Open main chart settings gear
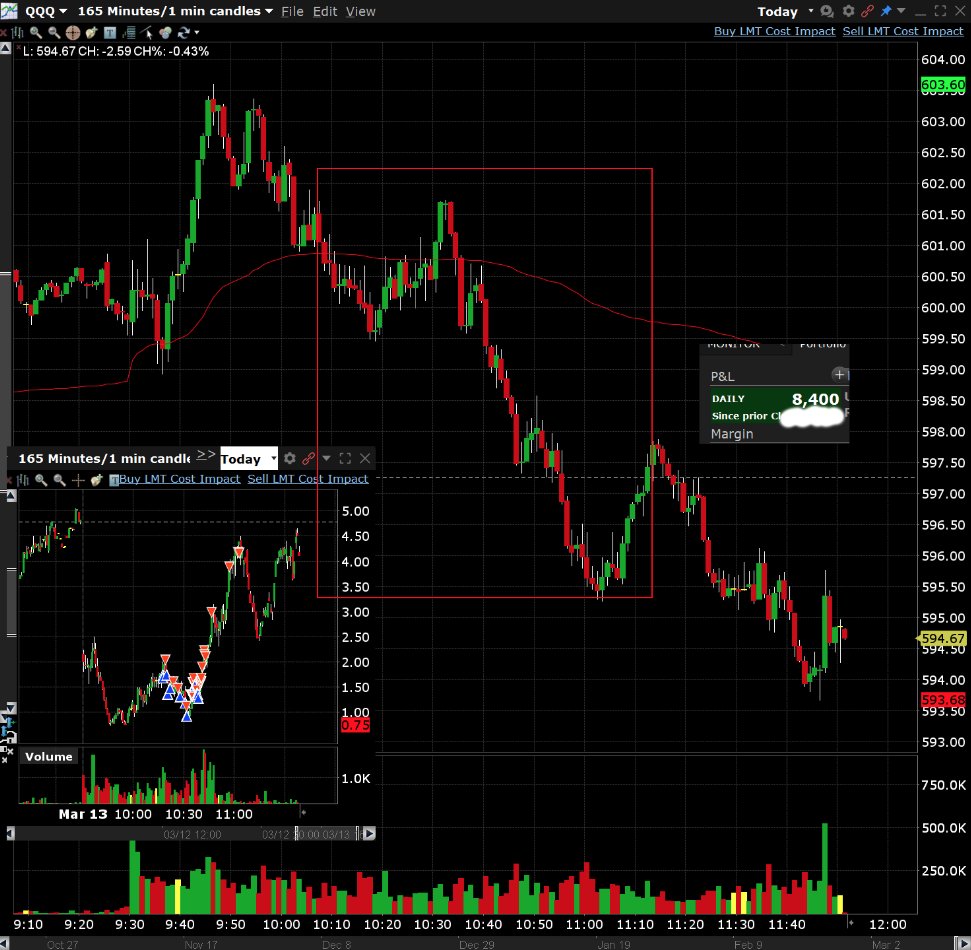This screenshot has width=971, height=950. [x=848, y=11]
